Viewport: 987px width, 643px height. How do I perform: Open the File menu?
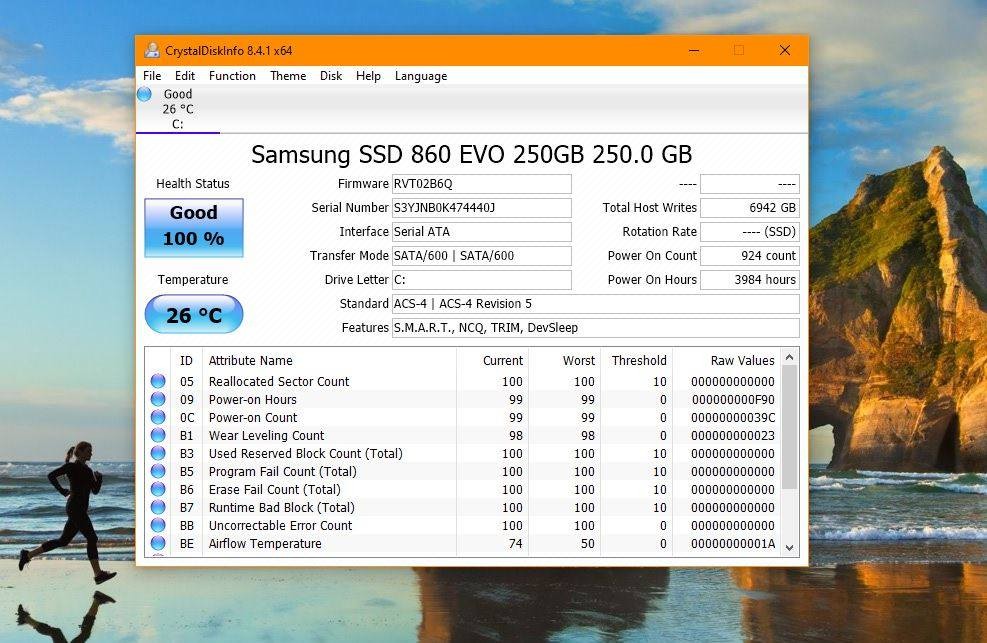[x=152, y=75]
